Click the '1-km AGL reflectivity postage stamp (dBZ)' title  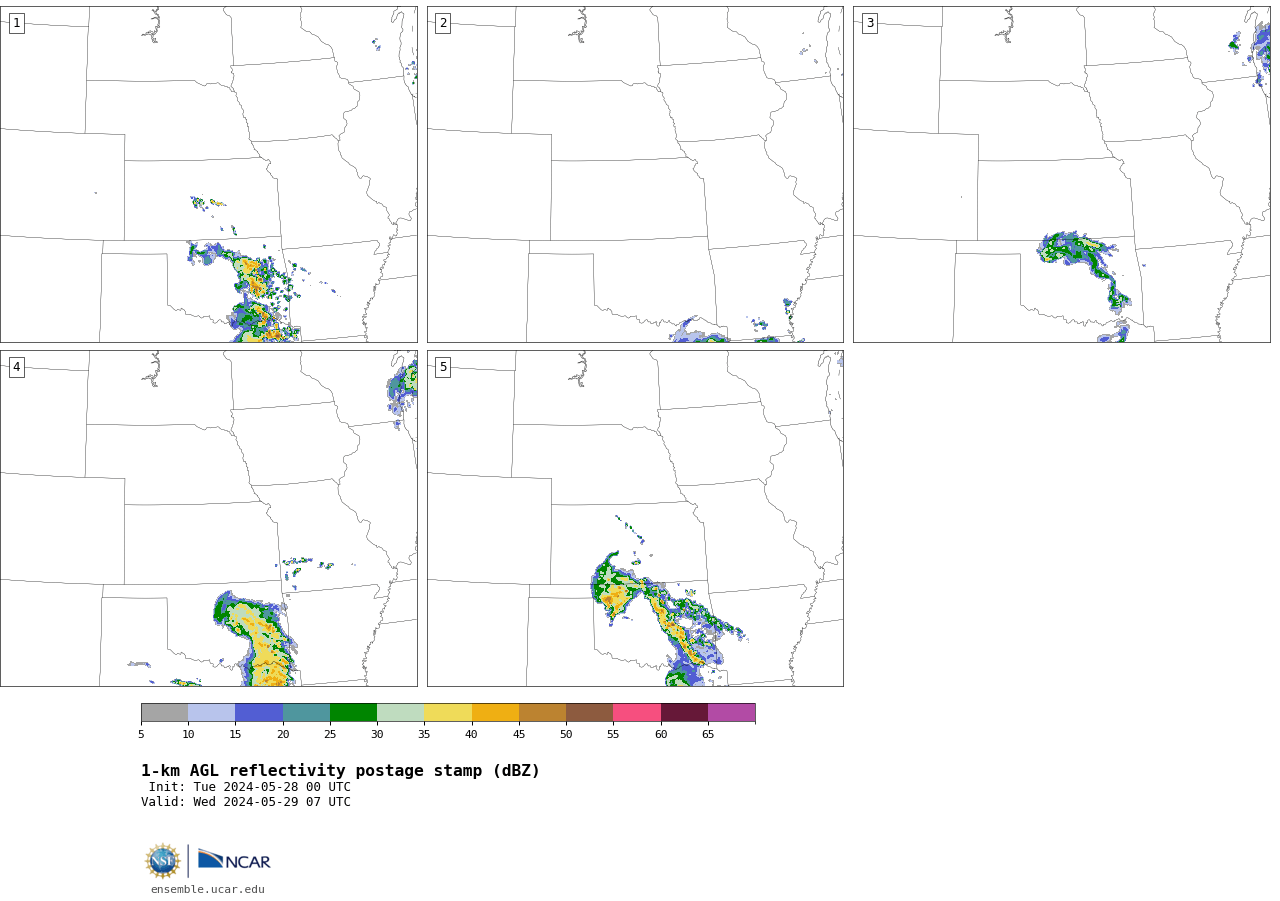(340, 771)
